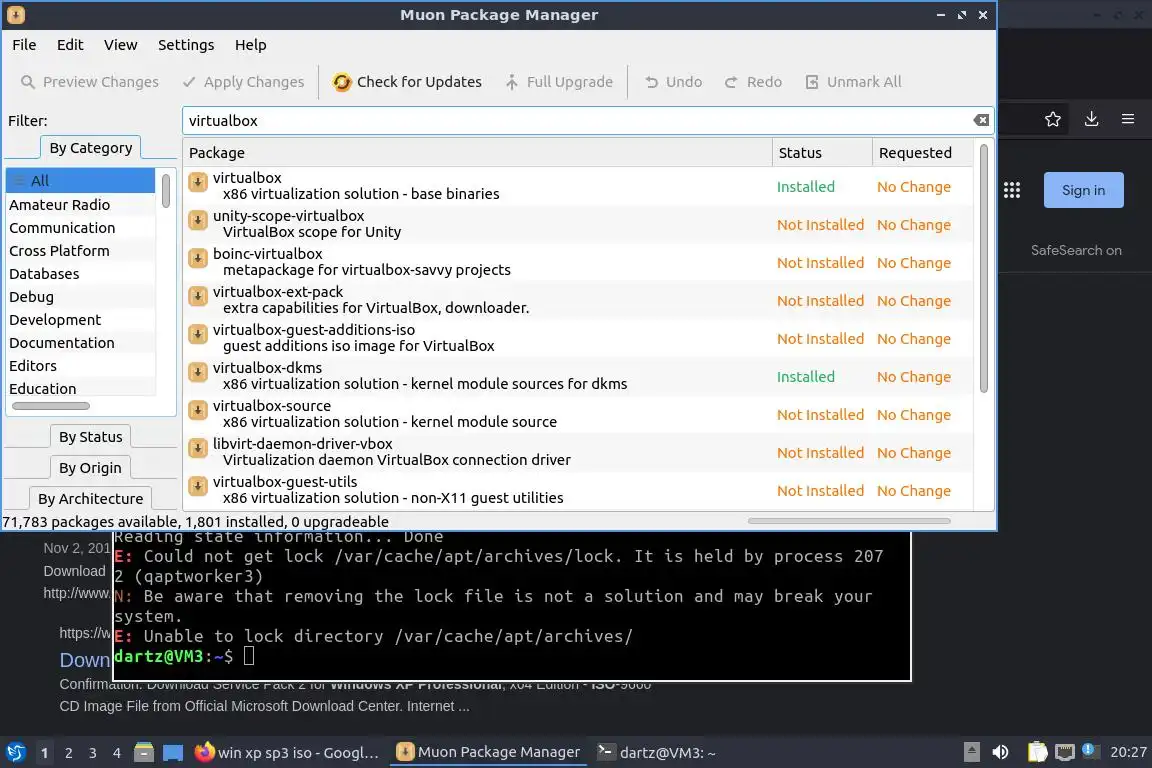1152x768 pixels.
Task: Select the Amateur Radio category
Action: pos(81,205)
